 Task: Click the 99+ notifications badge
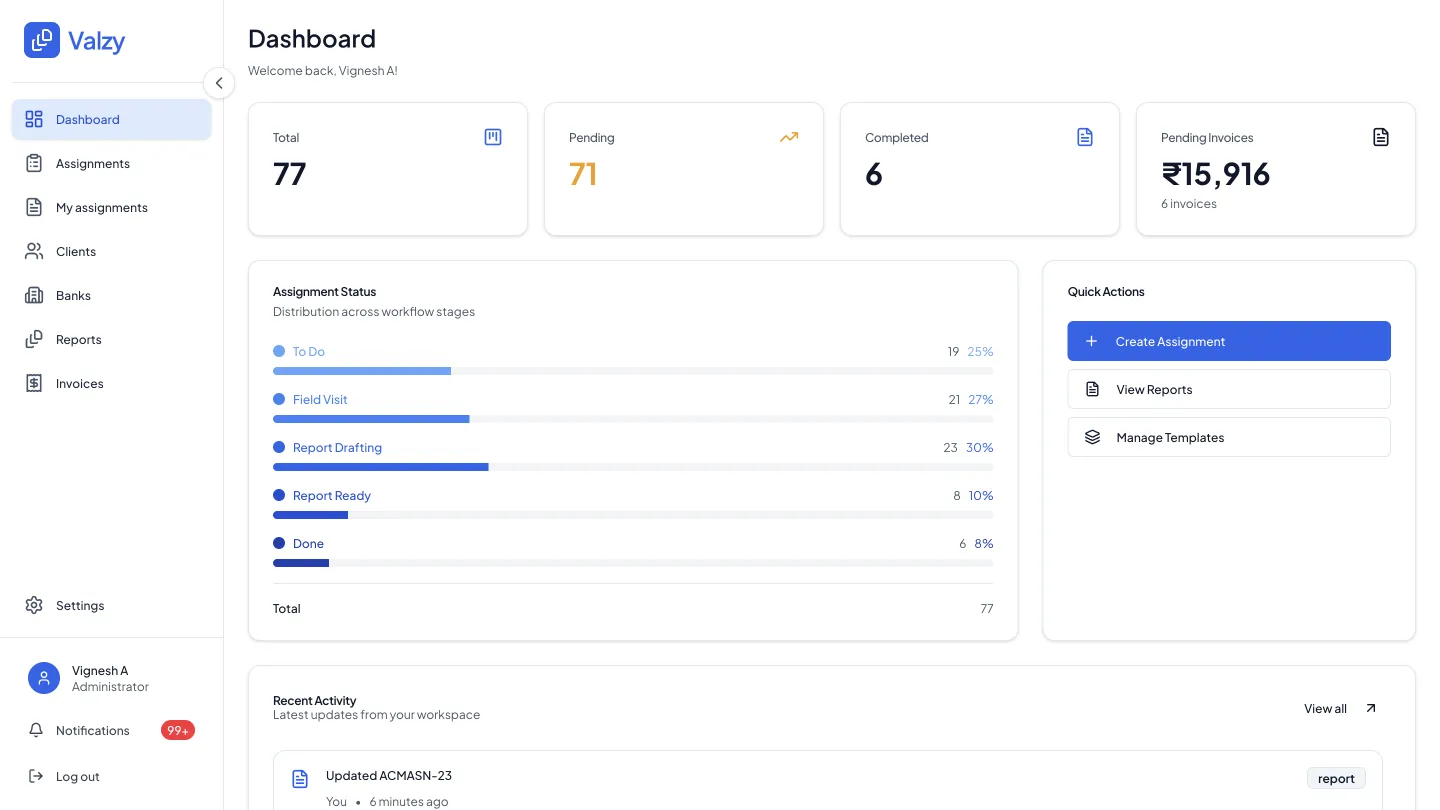178,730
